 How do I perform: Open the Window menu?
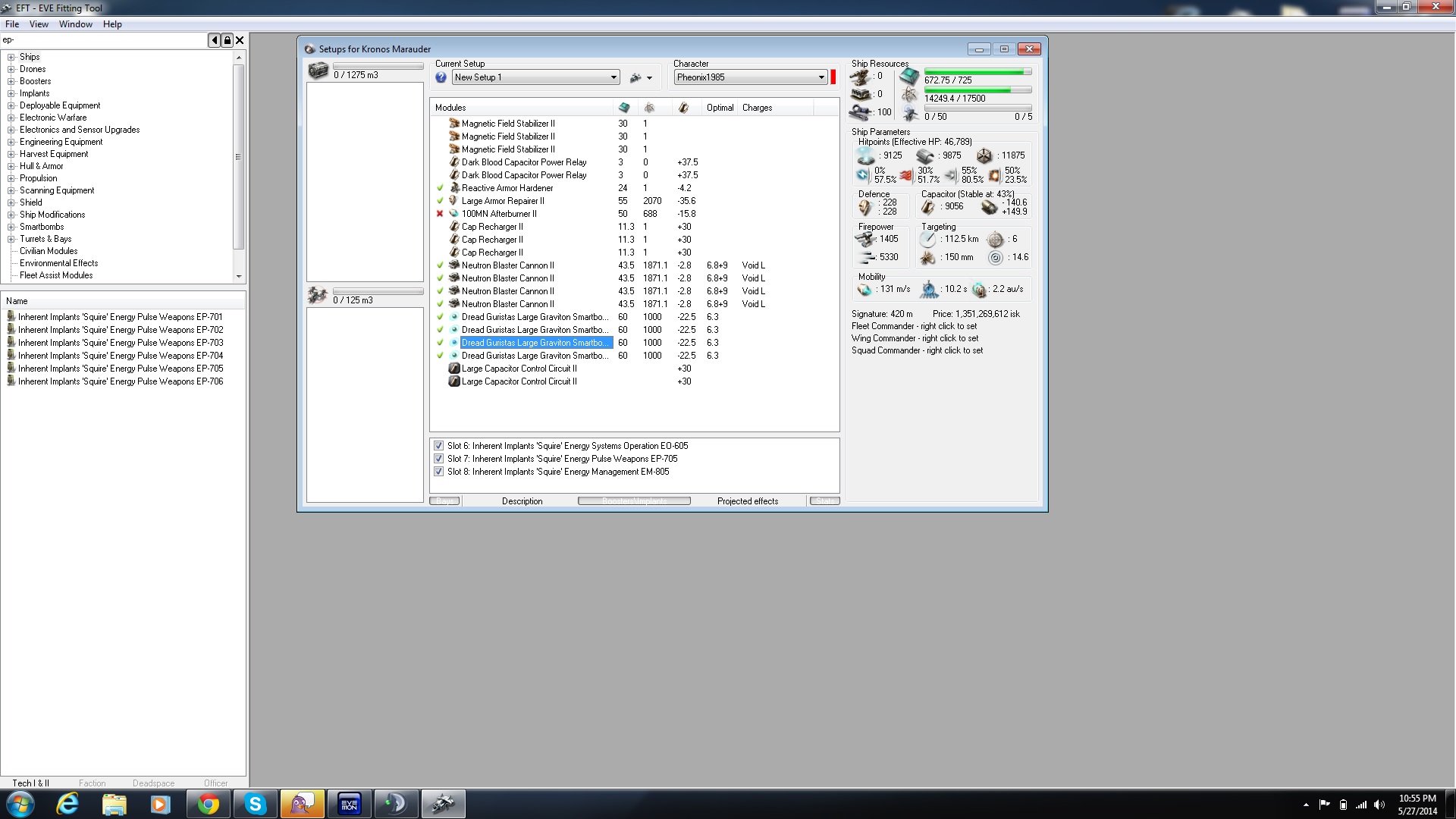coord(75,24)
